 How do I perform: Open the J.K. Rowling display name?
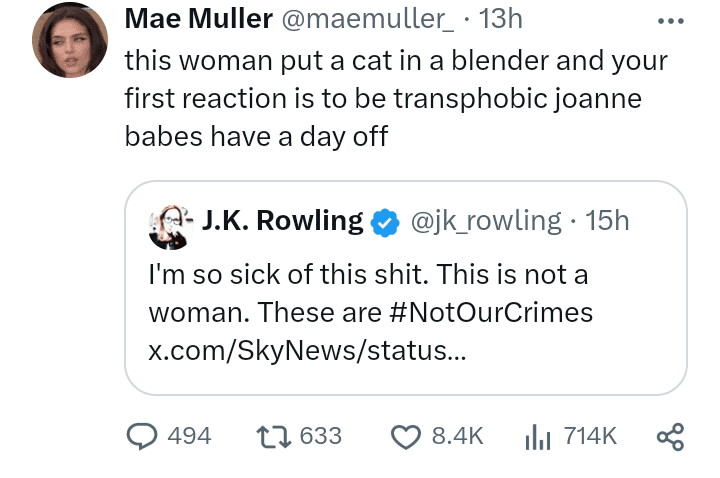[x=282, y=221]
